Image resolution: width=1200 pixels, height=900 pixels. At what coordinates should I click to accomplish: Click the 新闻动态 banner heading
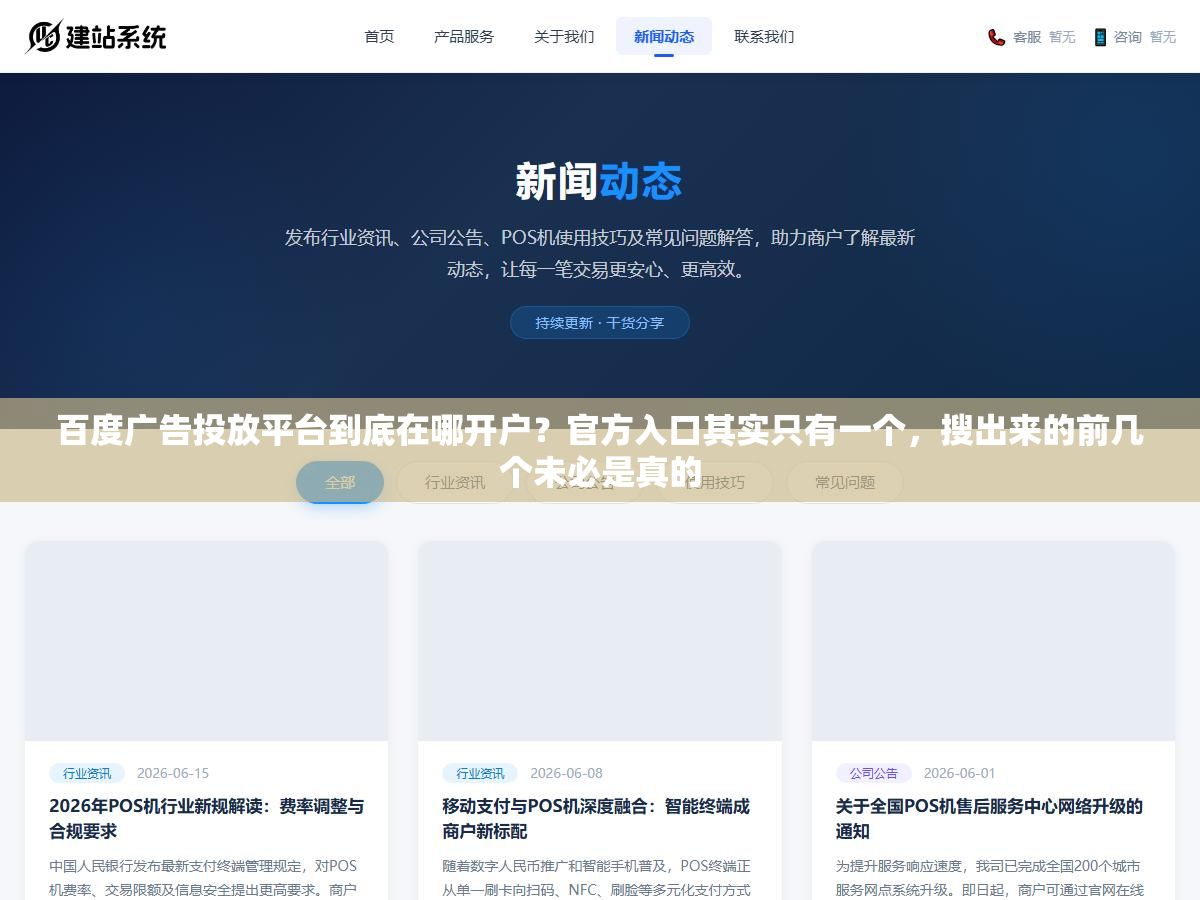pyautogui.click(x=600, y=182)
